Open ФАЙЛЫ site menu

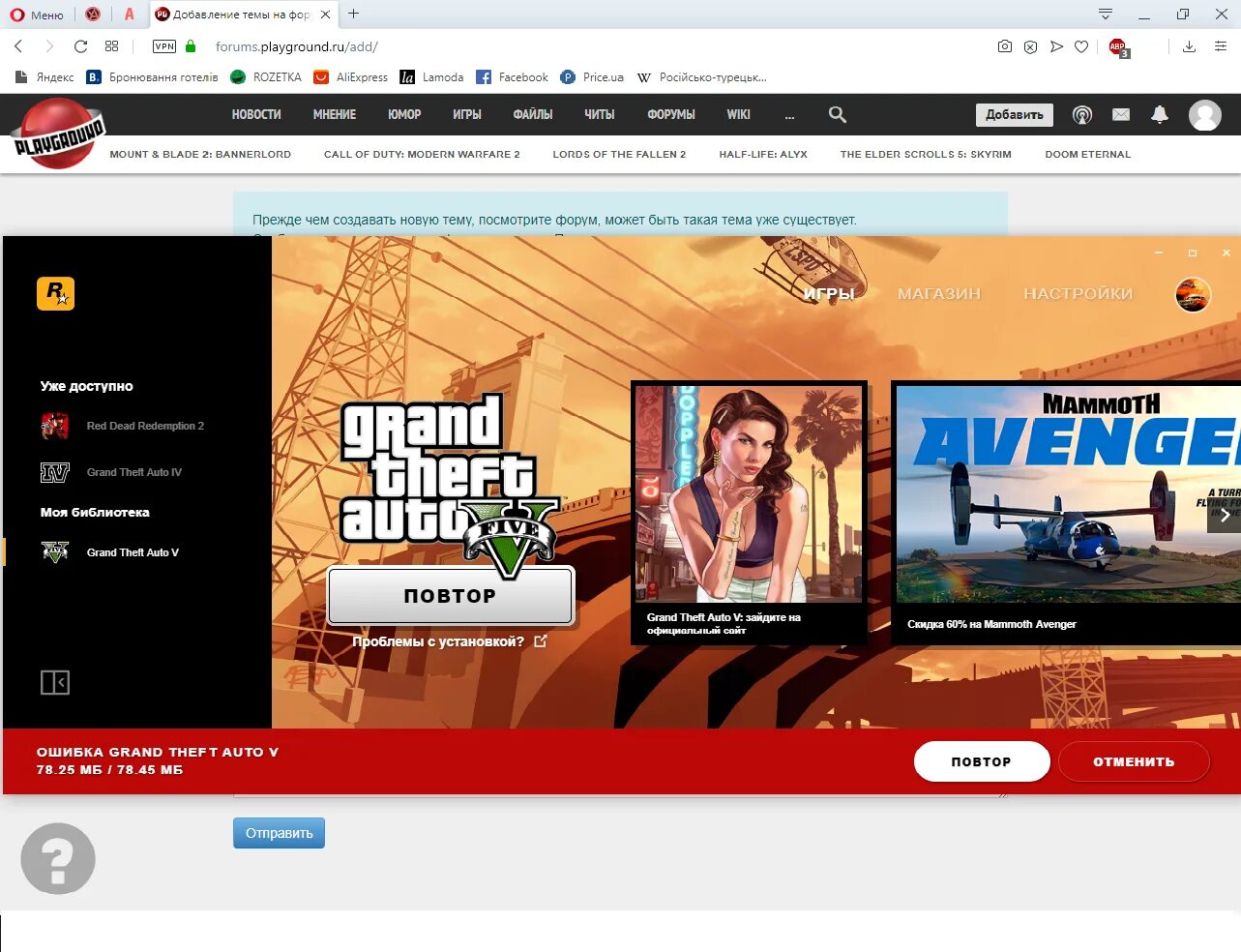[533, 114]
